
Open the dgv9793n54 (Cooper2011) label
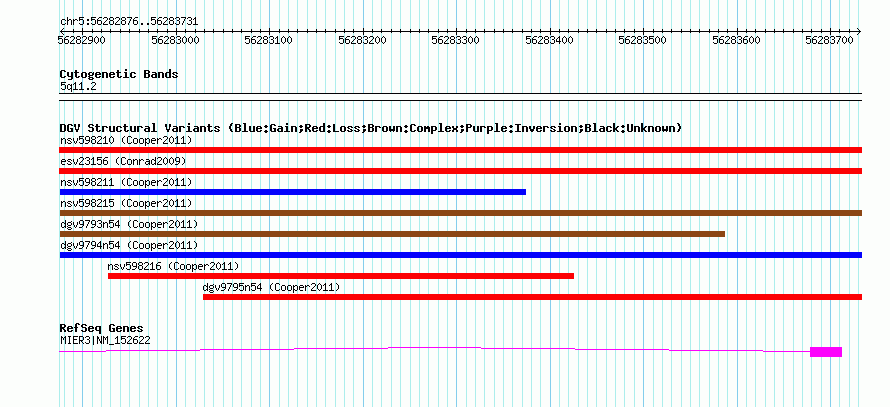[x=129, y=224]
